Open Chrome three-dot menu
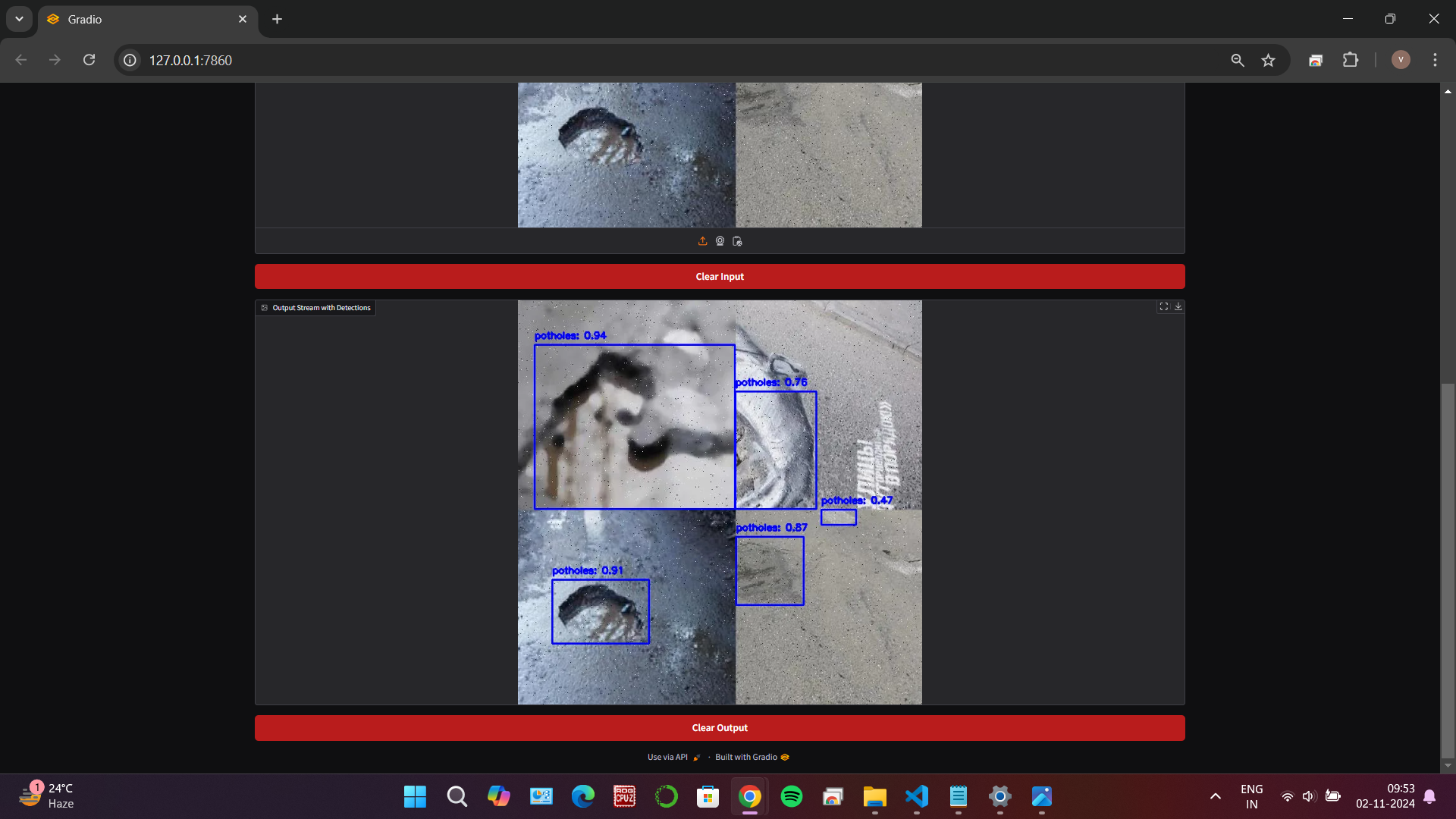This screenshot has height=819, width=1456. tap(1435, 60)
